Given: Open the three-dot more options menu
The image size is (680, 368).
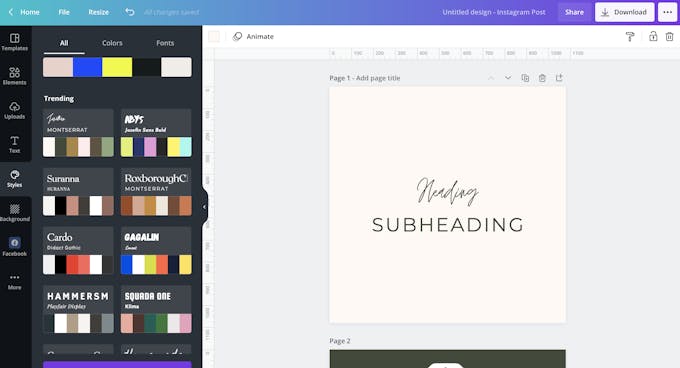Looking at the screenshot, I should (668, 12).
